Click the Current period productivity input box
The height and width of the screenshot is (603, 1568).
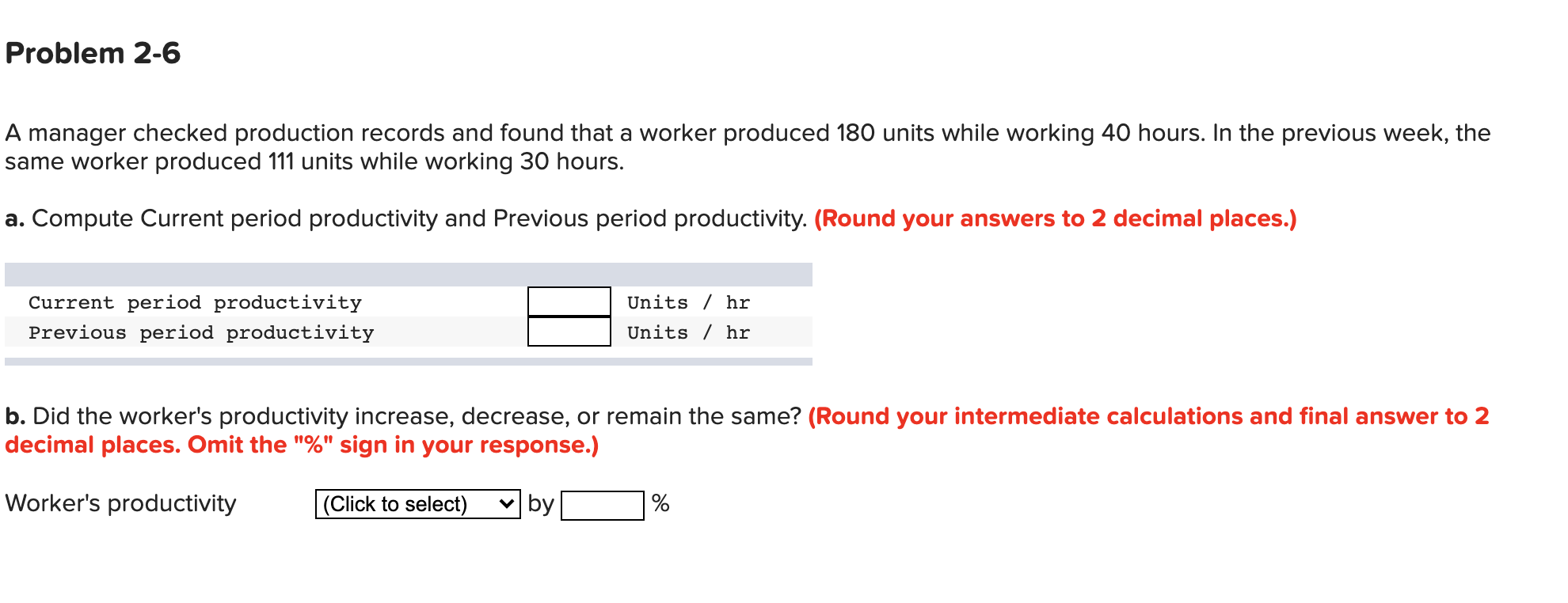[569, 301]
